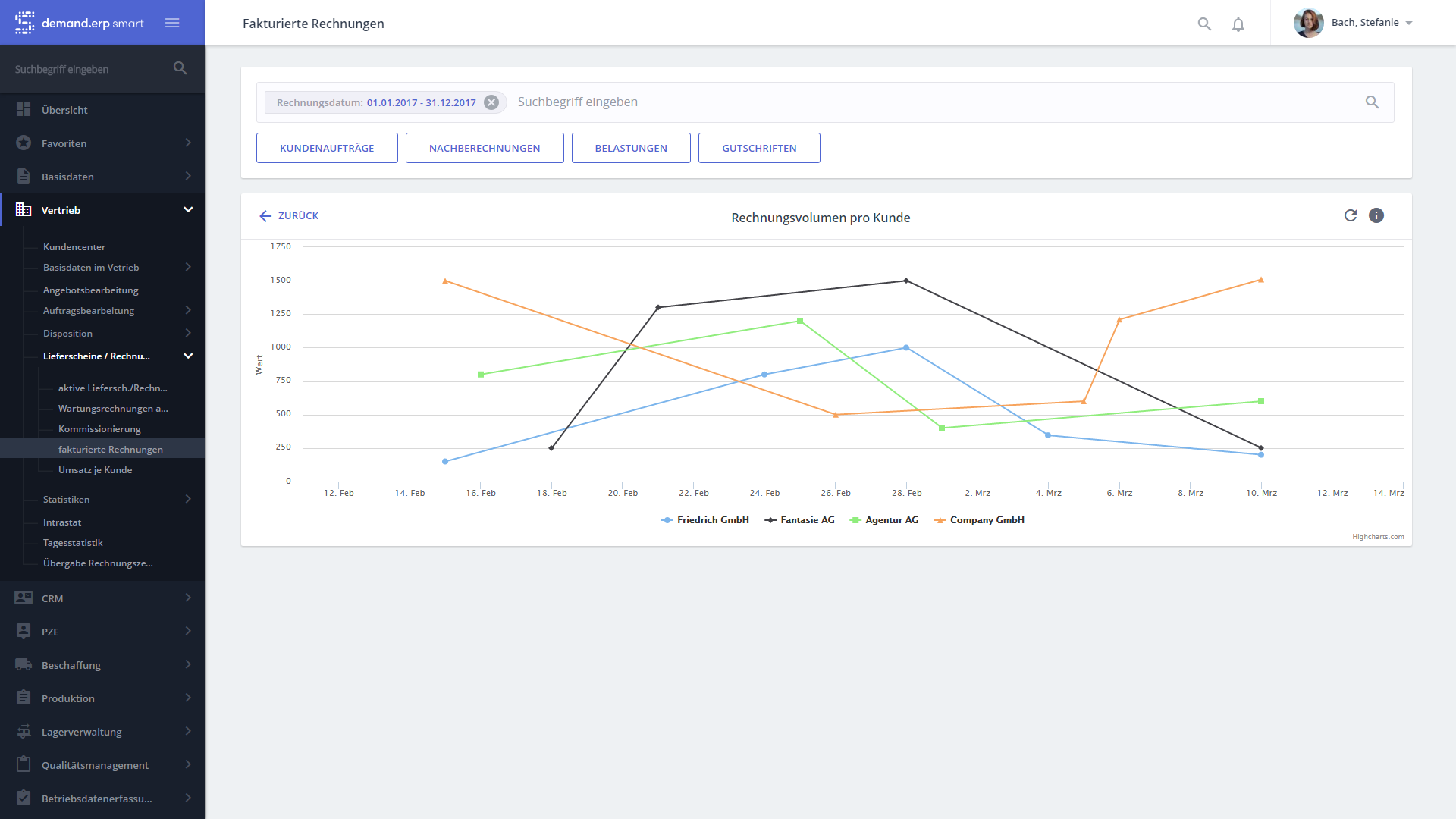
Task: Collapse the Vertrieb menu section
Action: (188, 210)
